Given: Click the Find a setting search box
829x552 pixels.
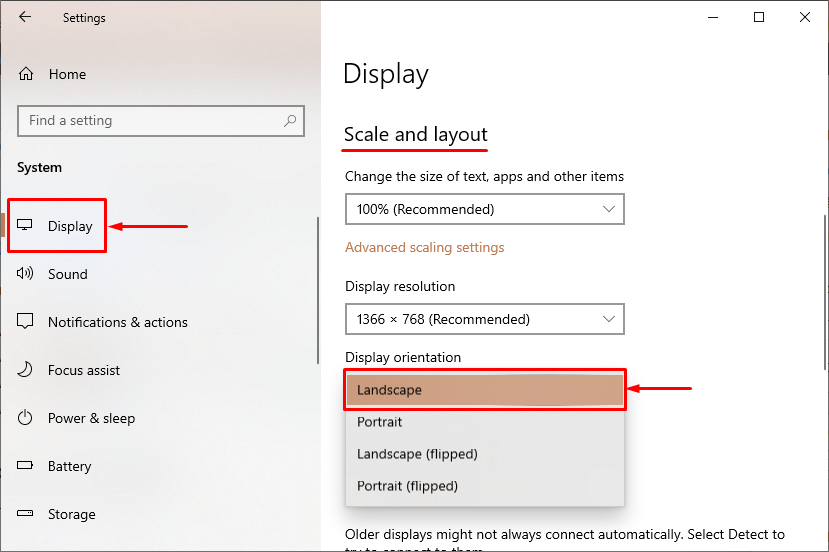Looking at the screenshot, I should pyautogui.click(x=161, y=121).
